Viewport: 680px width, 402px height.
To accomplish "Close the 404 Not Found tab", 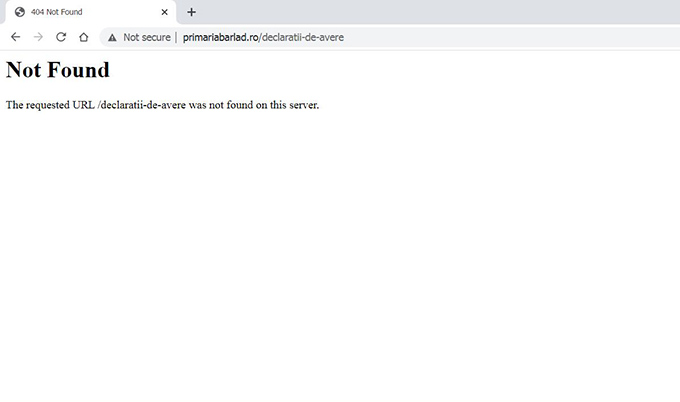I will (x=164, y=12).
